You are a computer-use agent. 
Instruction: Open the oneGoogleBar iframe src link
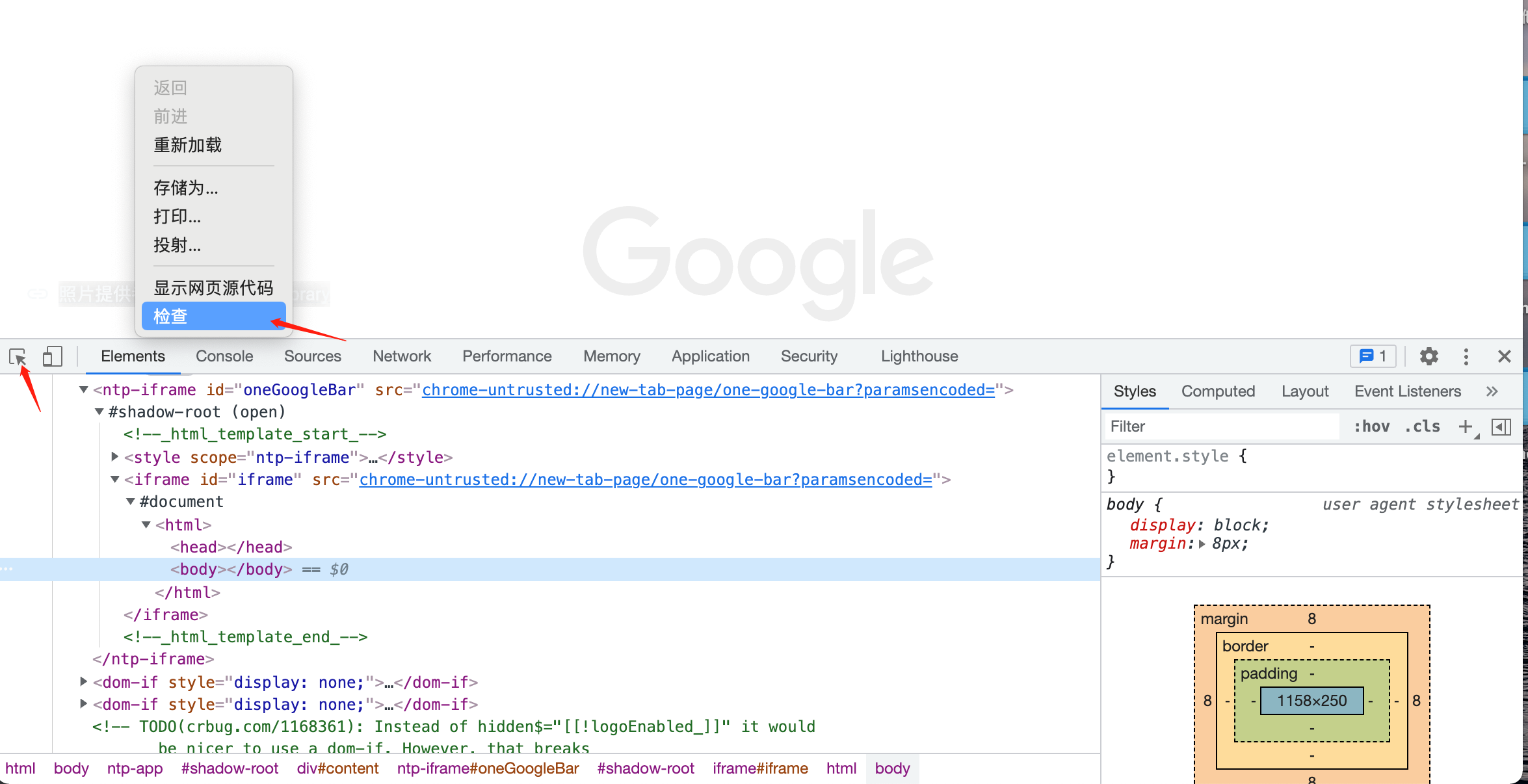pos(708,389)
